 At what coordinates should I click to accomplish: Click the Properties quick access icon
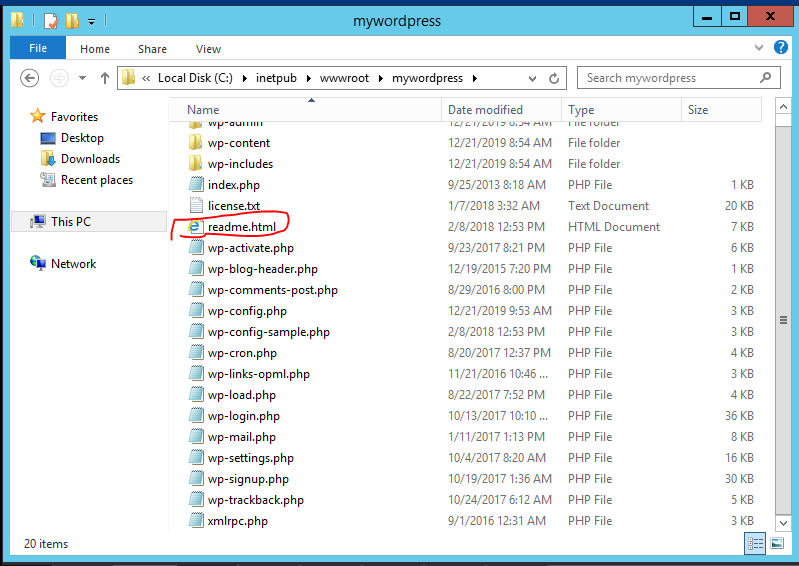[x=51, y=21]
